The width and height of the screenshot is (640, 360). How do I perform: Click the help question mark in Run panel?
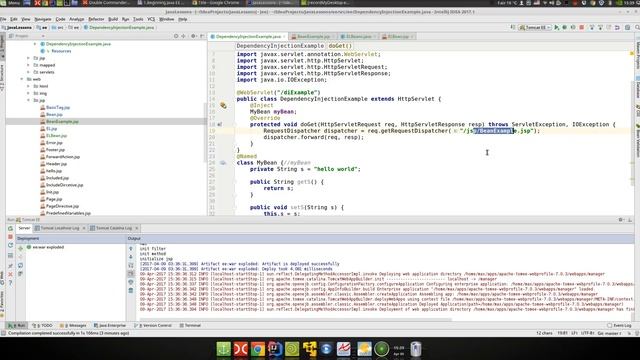pos(10,282)
